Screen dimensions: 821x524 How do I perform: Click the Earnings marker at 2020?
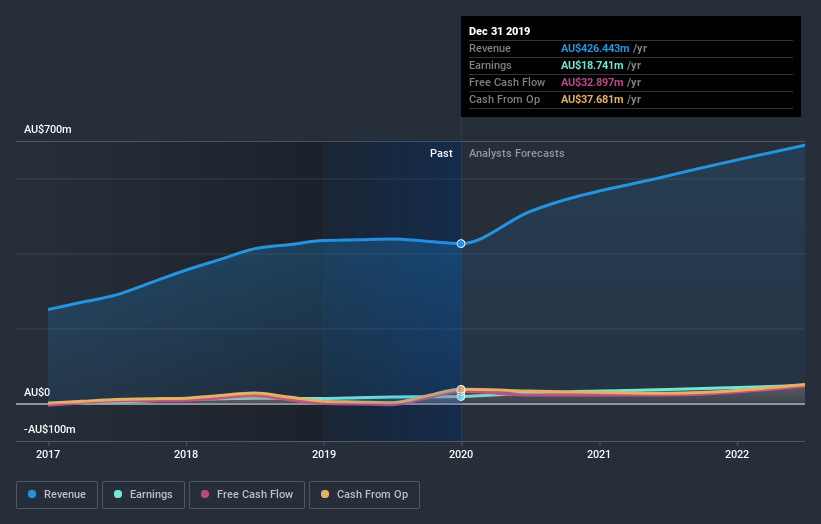pyautogui.click(x=461, y=397)
